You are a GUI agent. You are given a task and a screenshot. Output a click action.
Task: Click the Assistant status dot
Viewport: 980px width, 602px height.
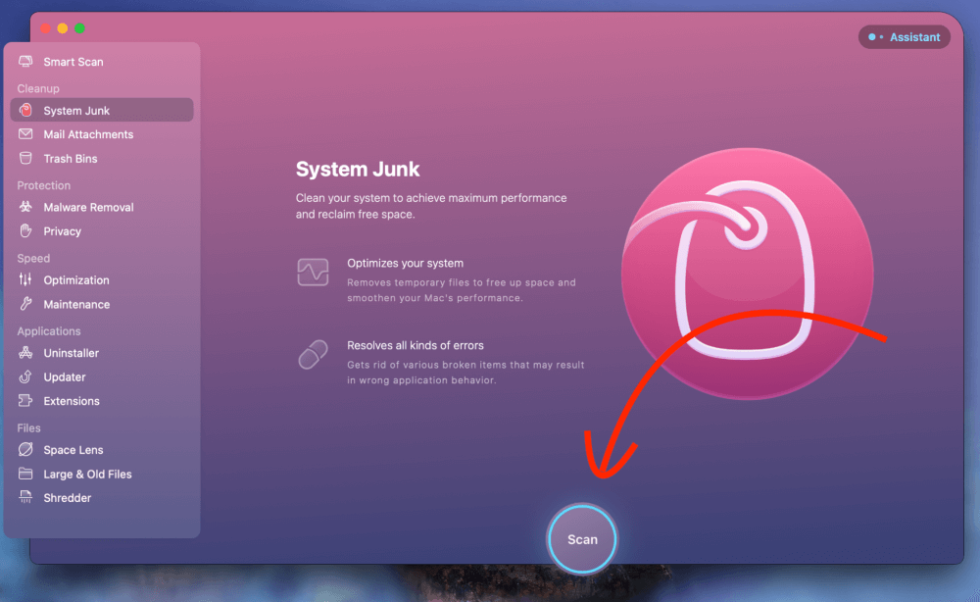tap(871, 36)
